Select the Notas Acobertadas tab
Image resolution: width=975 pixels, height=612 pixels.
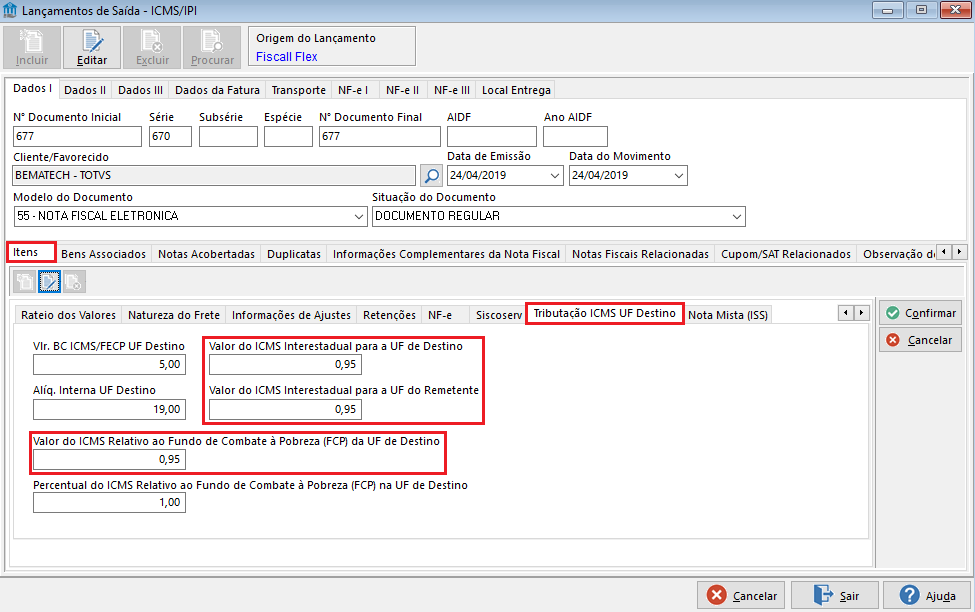(x=206, y=254)
